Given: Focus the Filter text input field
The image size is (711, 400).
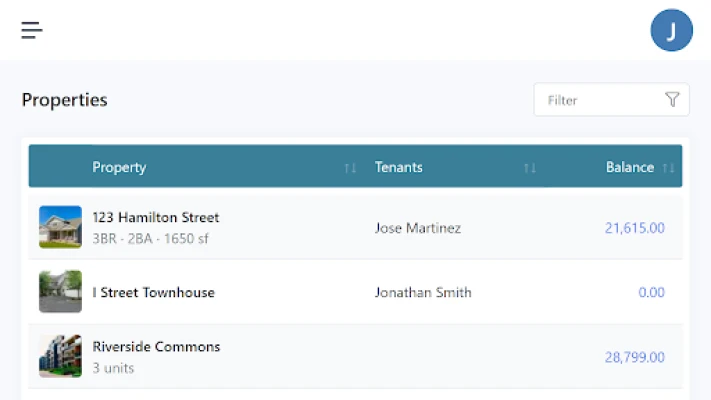Looking at the screenshot, I should [x=600, y=100].
